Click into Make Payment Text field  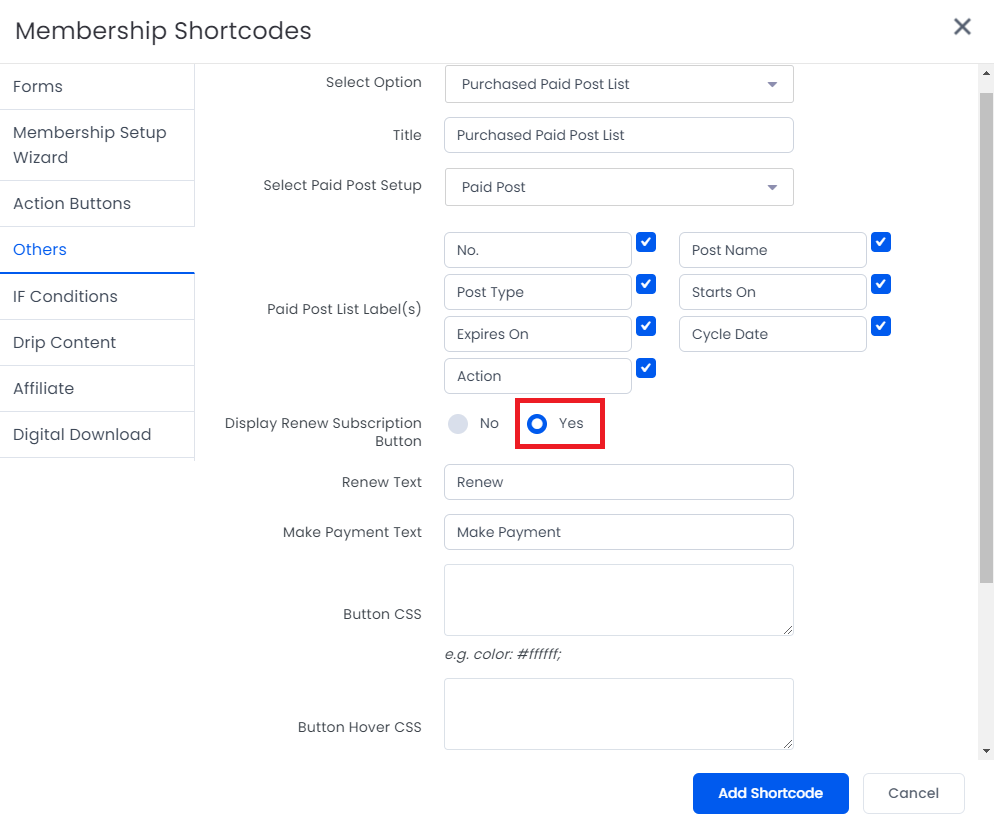[619, 532]
